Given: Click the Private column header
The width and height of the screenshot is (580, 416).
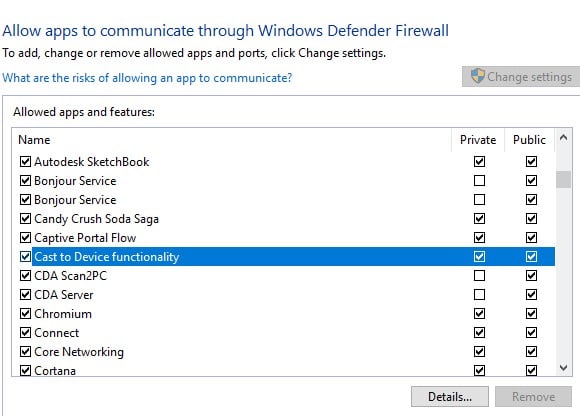Looking at the screenshot, I should click(x=478, y=140).
